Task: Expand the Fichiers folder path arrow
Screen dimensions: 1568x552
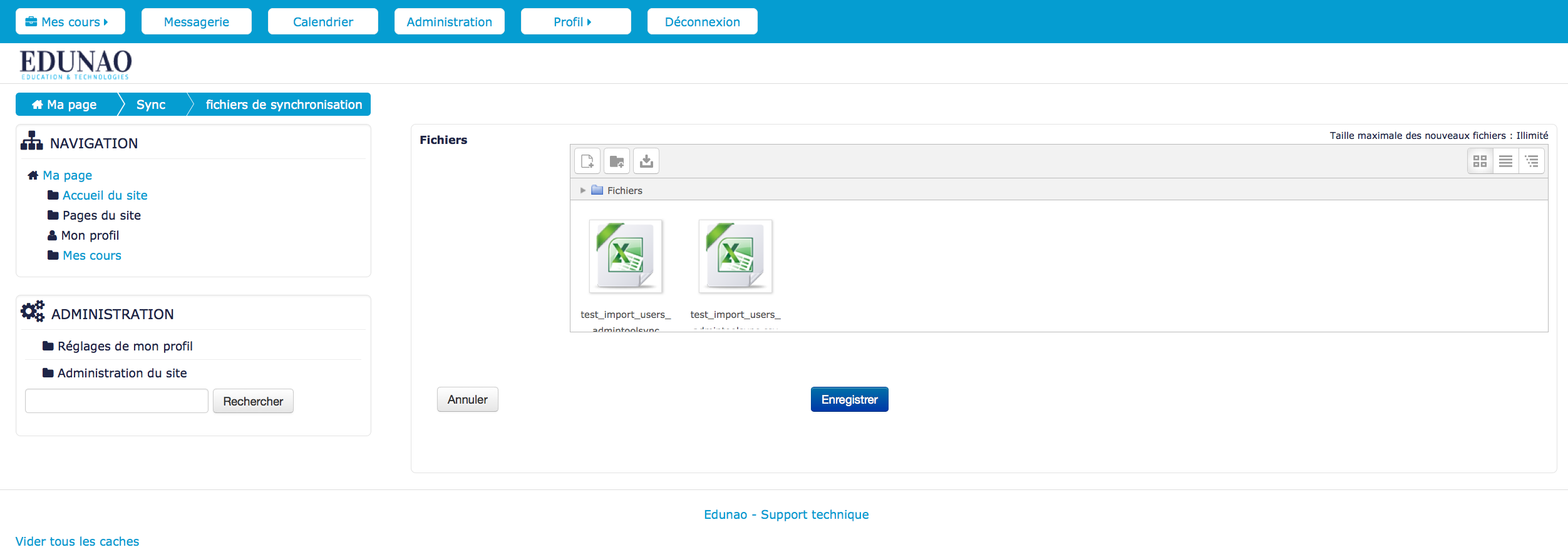Action: coord(582,190)
